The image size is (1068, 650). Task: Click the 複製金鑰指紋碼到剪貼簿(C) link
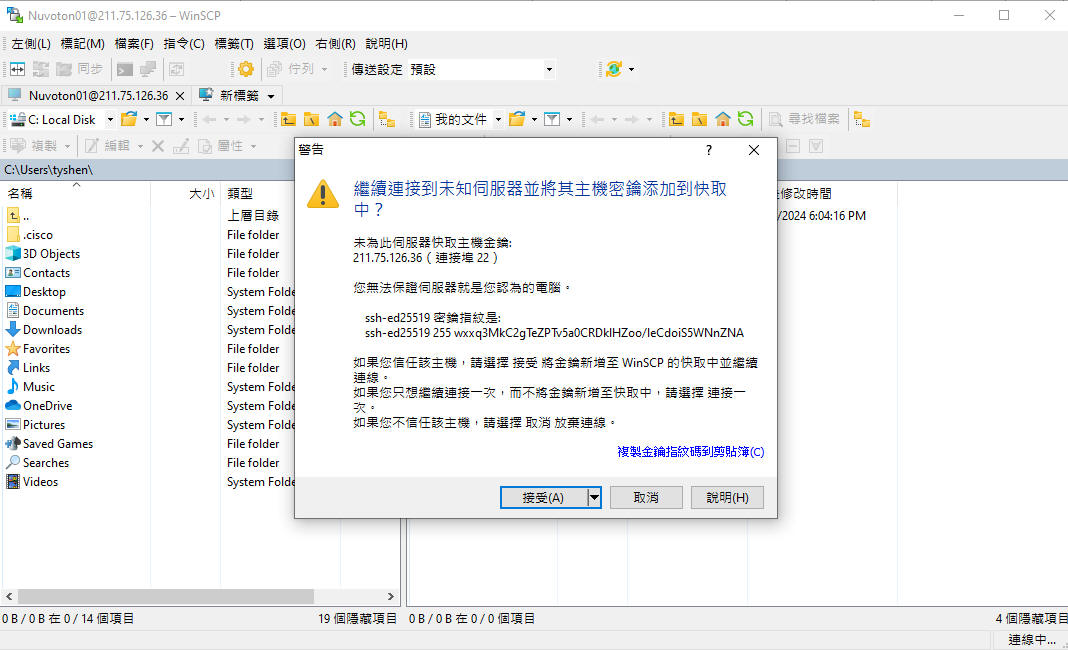(690, 452)
